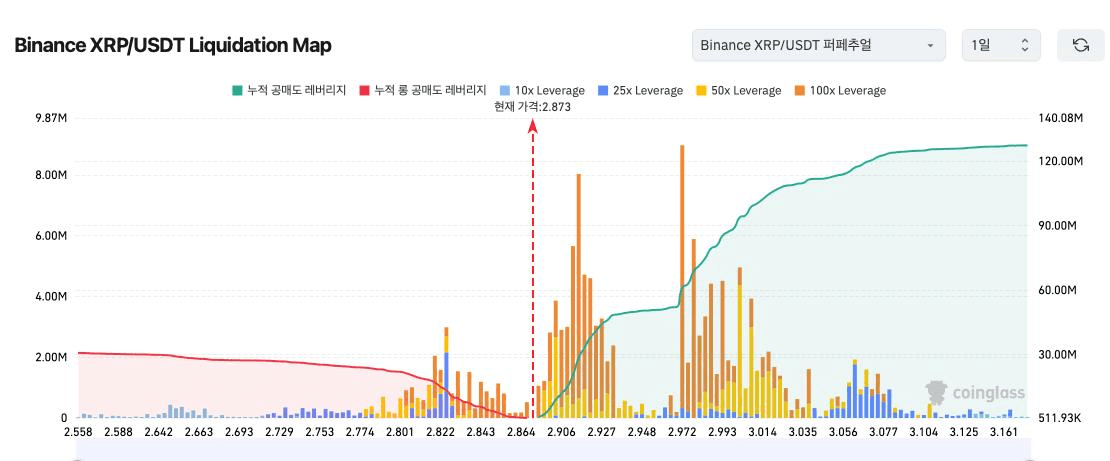This screenshot has height=461, width=1110.
Task: Click the 2.774 price axis label
Action: [360, 432]
